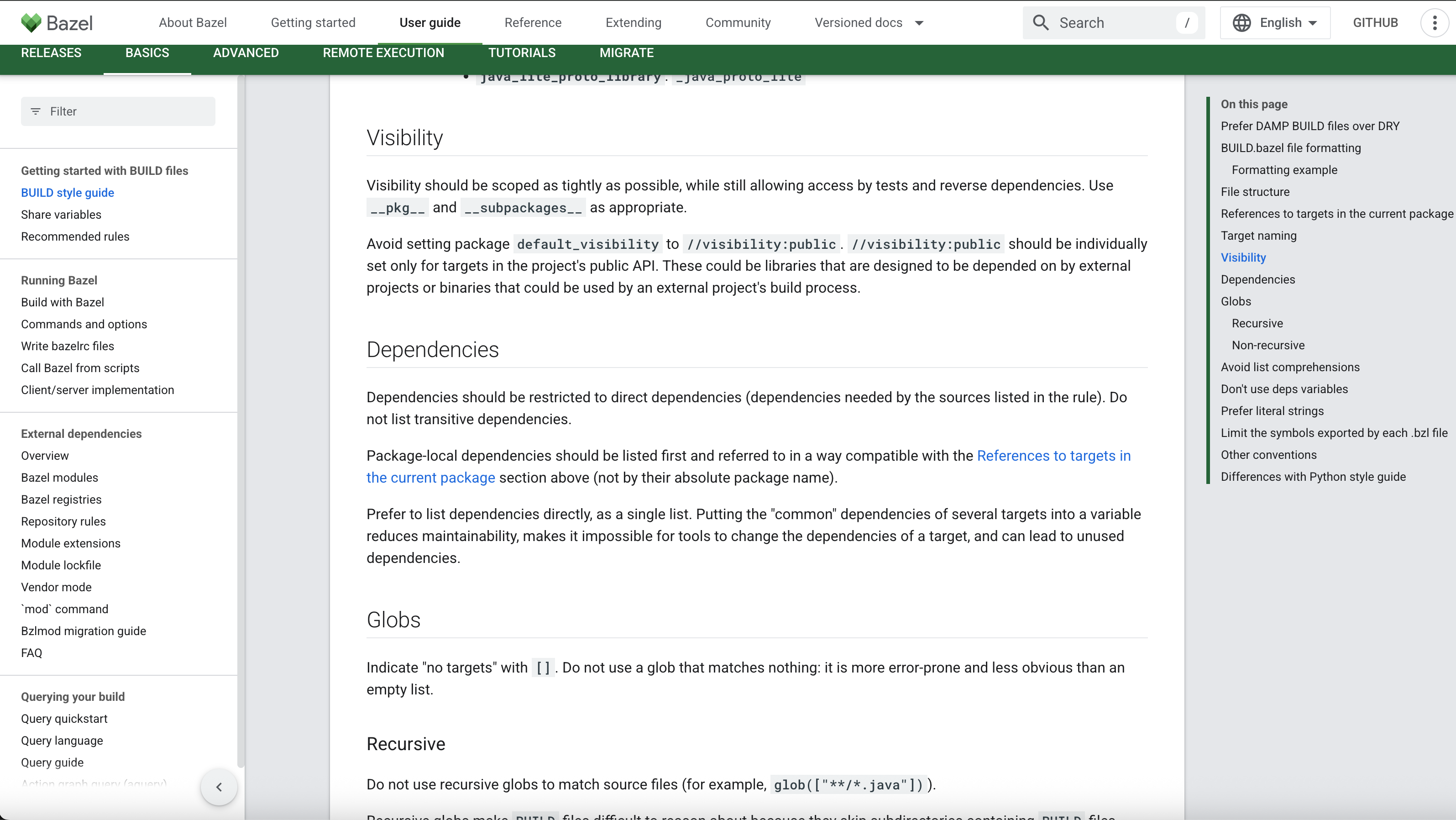The image size is (1456, 820).
Task: Open the three-dot overflow menu
Action: pyautogui.click(x=1434, y=23)
